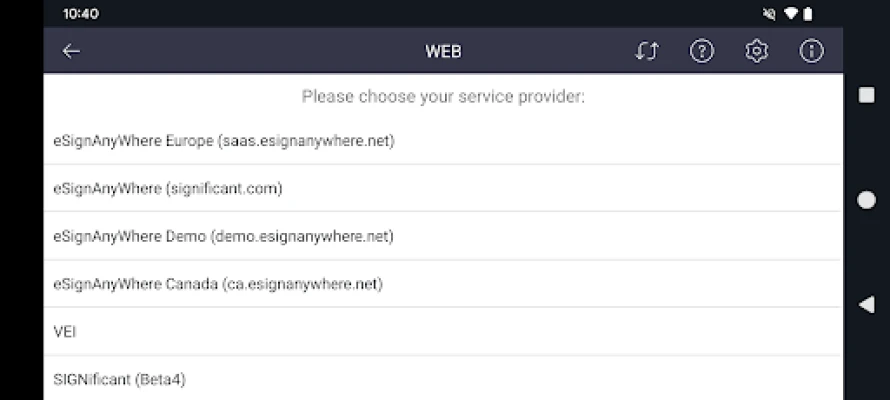Screen dimensions: 890x400
Task: Choose the VEI service provider
Action: 65,331
